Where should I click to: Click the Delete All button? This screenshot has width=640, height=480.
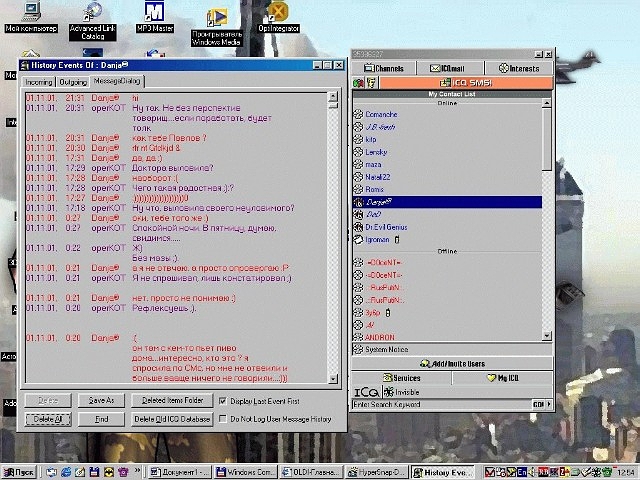[x=48, y=419]
